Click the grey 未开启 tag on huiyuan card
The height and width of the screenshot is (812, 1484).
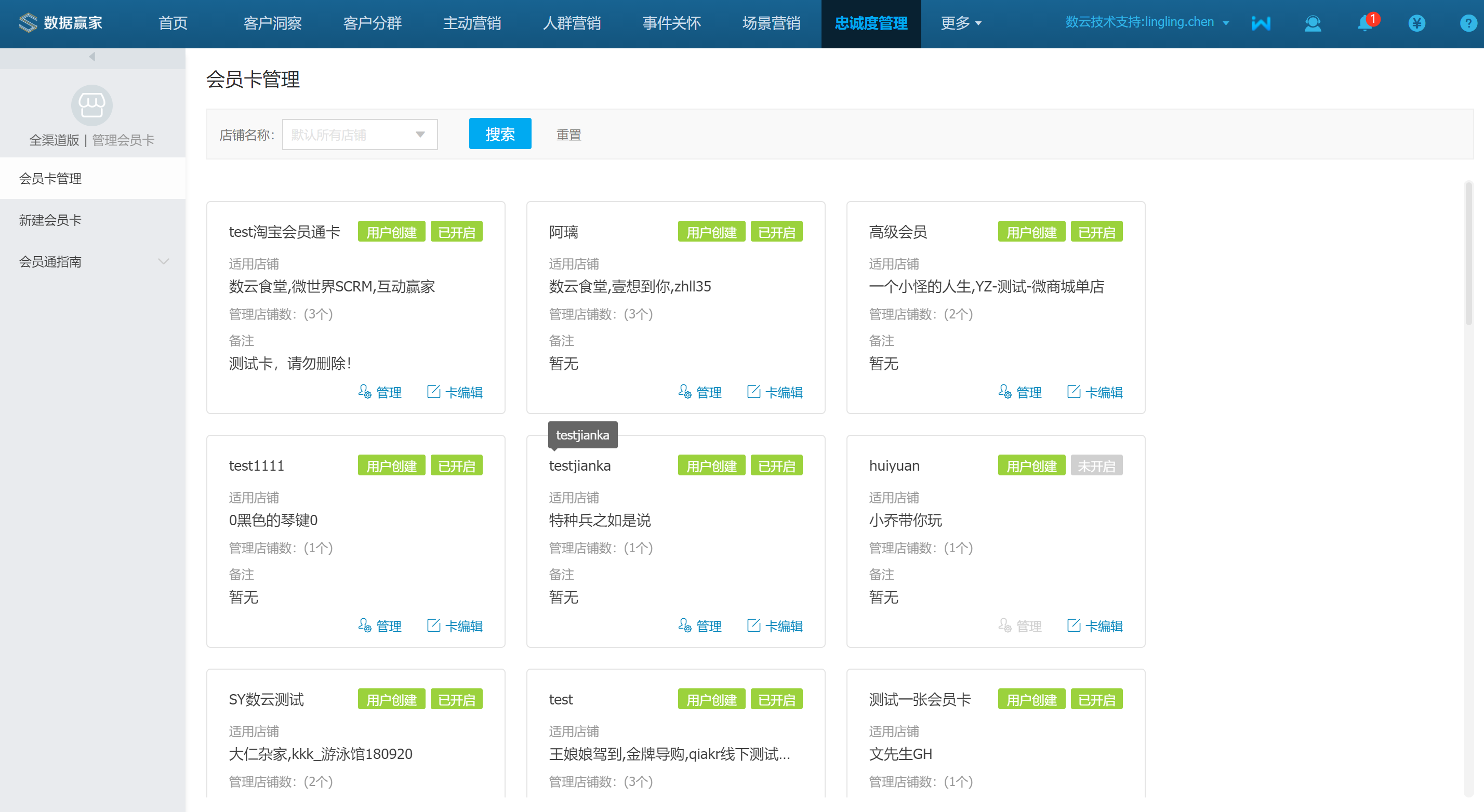[1096, 466]
